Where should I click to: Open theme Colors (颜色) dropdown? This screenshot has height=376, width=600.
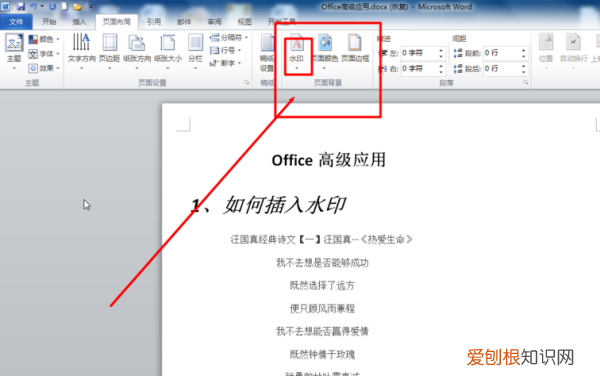[44, 39]
